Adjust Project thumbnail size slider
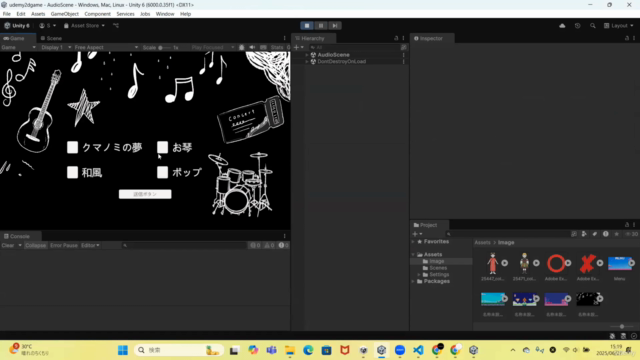Screen dimensions: 640x360 [622, 327]
